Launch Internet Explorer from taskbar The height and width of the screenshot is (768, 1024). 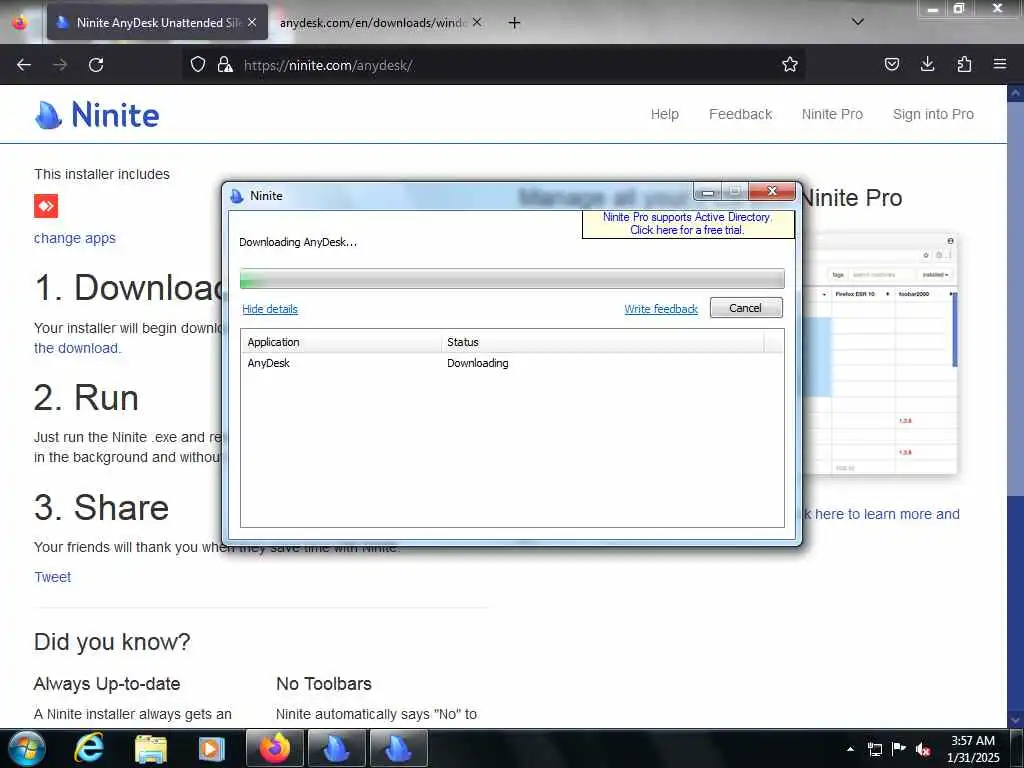click(89, 748)
